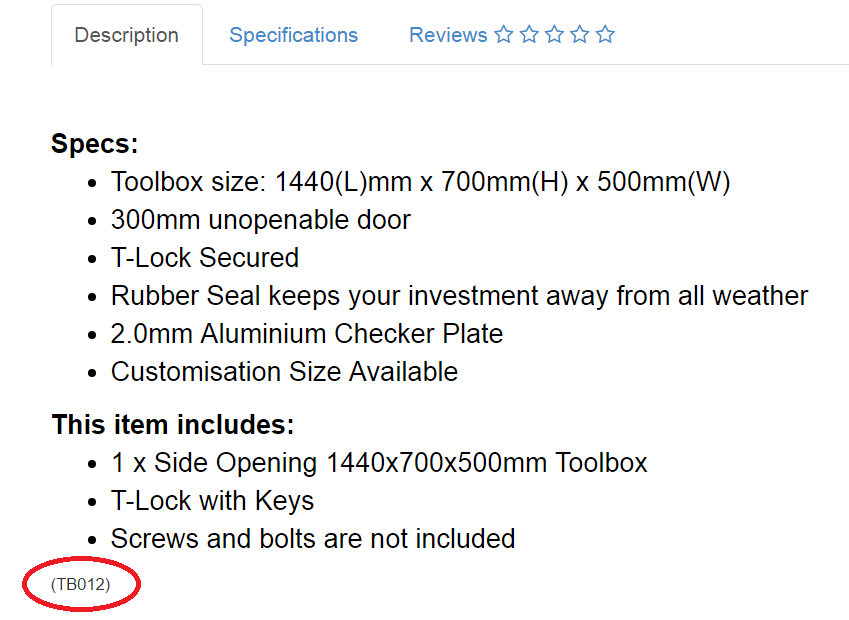Click the third review star icon

[x=554, y=35]
